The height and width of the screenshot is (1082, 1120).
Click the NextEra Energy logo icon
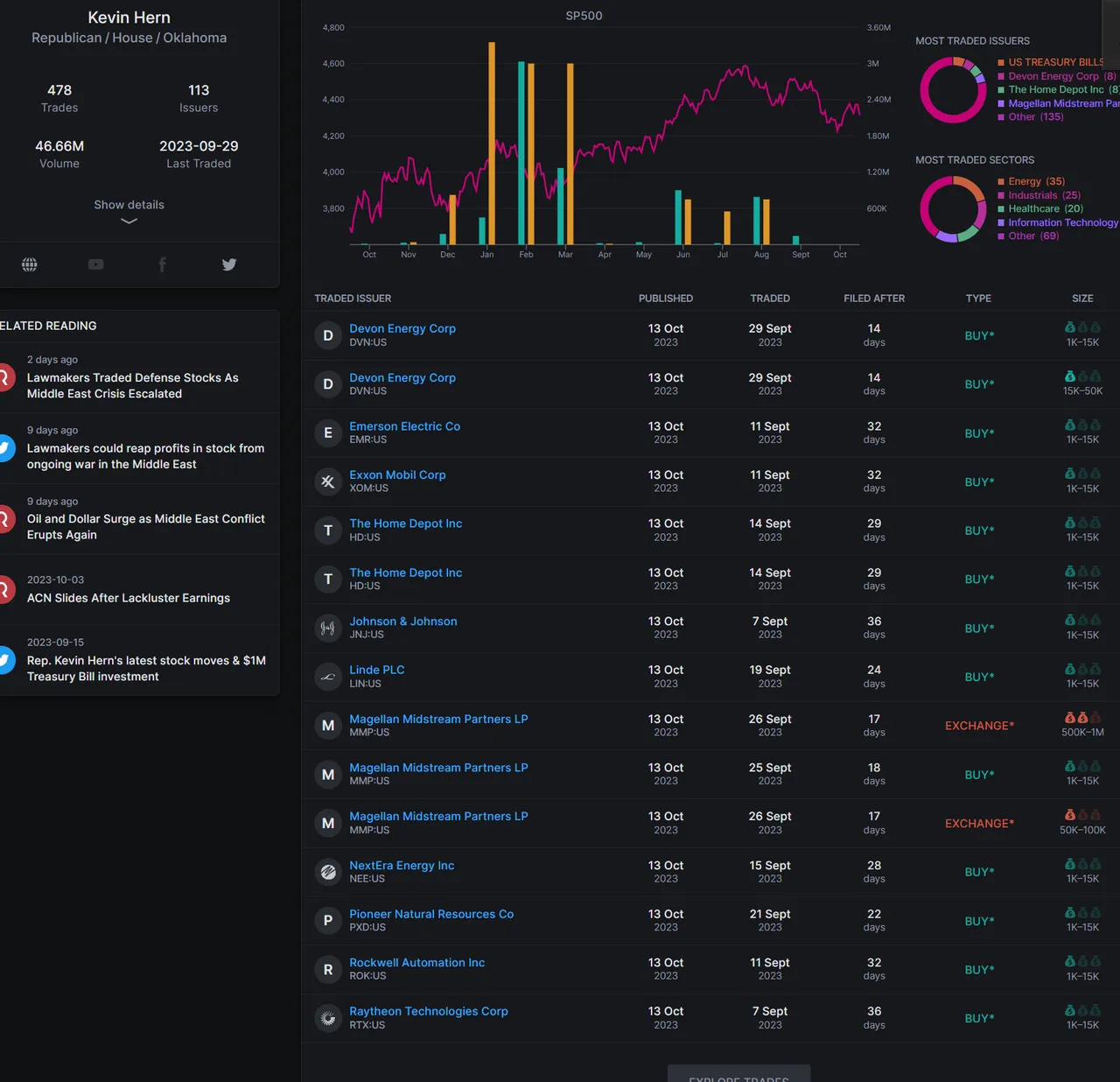(328, 872)
